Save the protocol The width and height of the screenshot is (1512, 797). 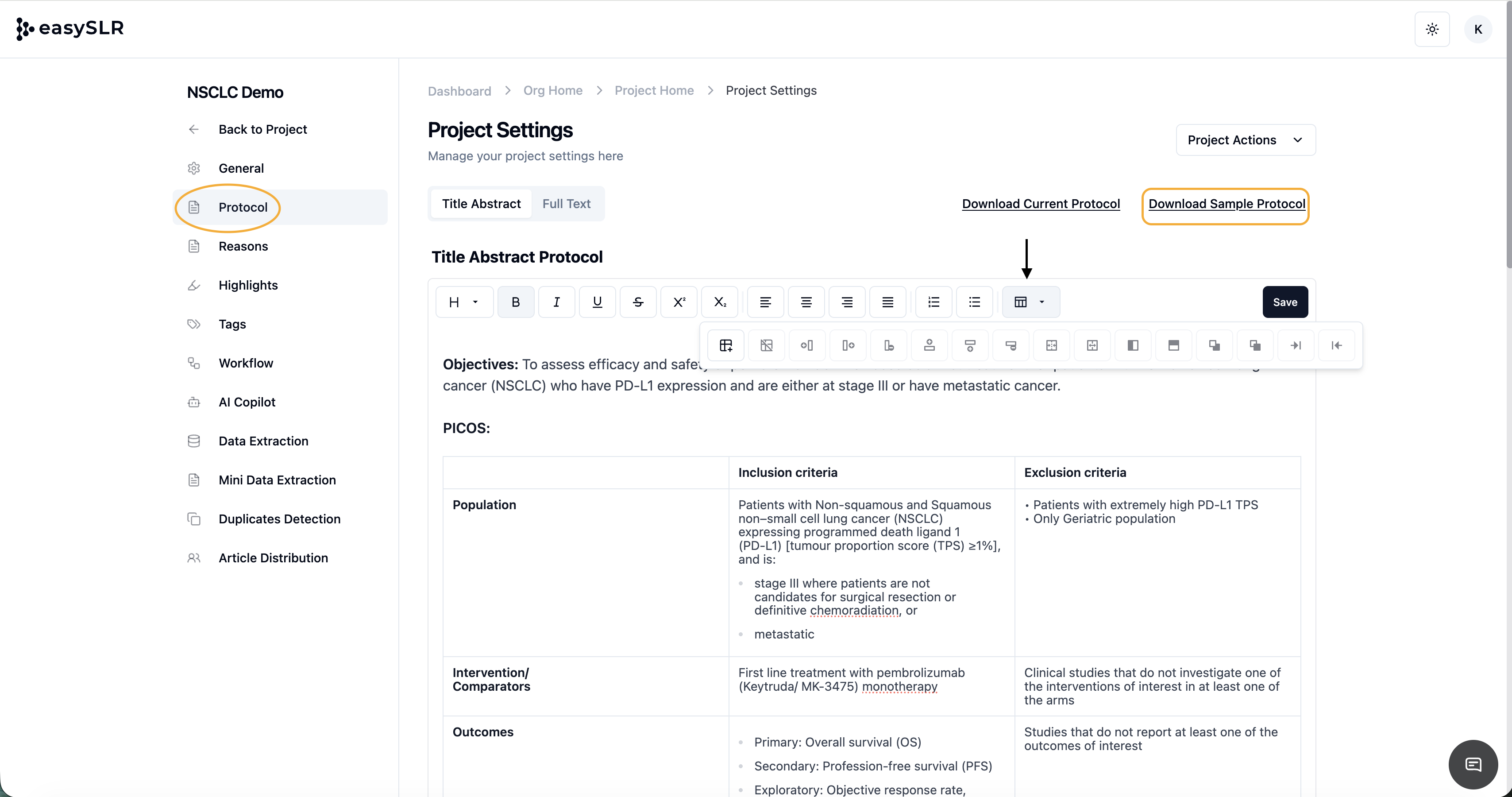[1285, 302]
